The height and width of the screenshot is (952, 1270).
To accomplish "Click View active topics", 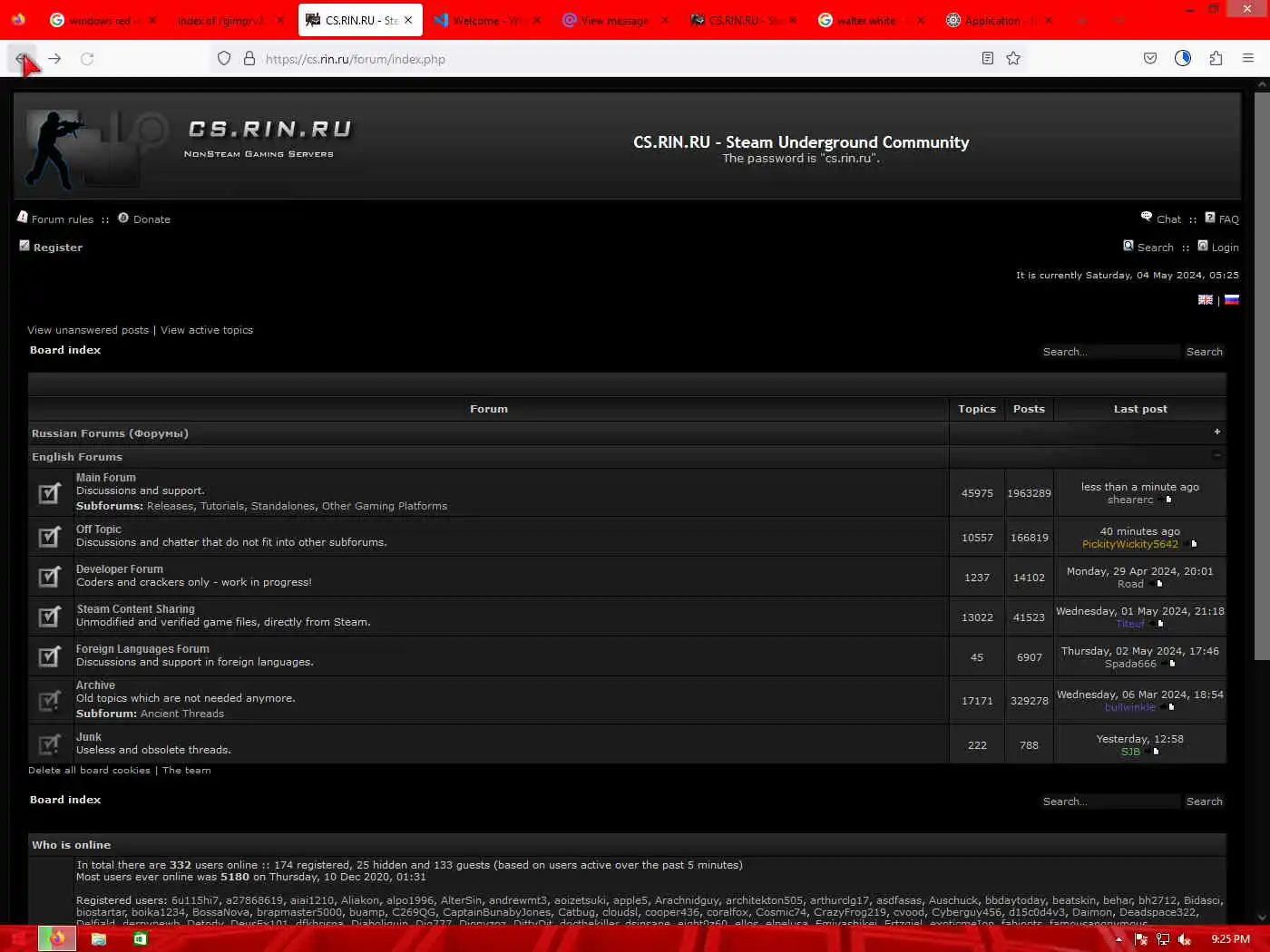I will pyautogui.click(x=207, y=330).
